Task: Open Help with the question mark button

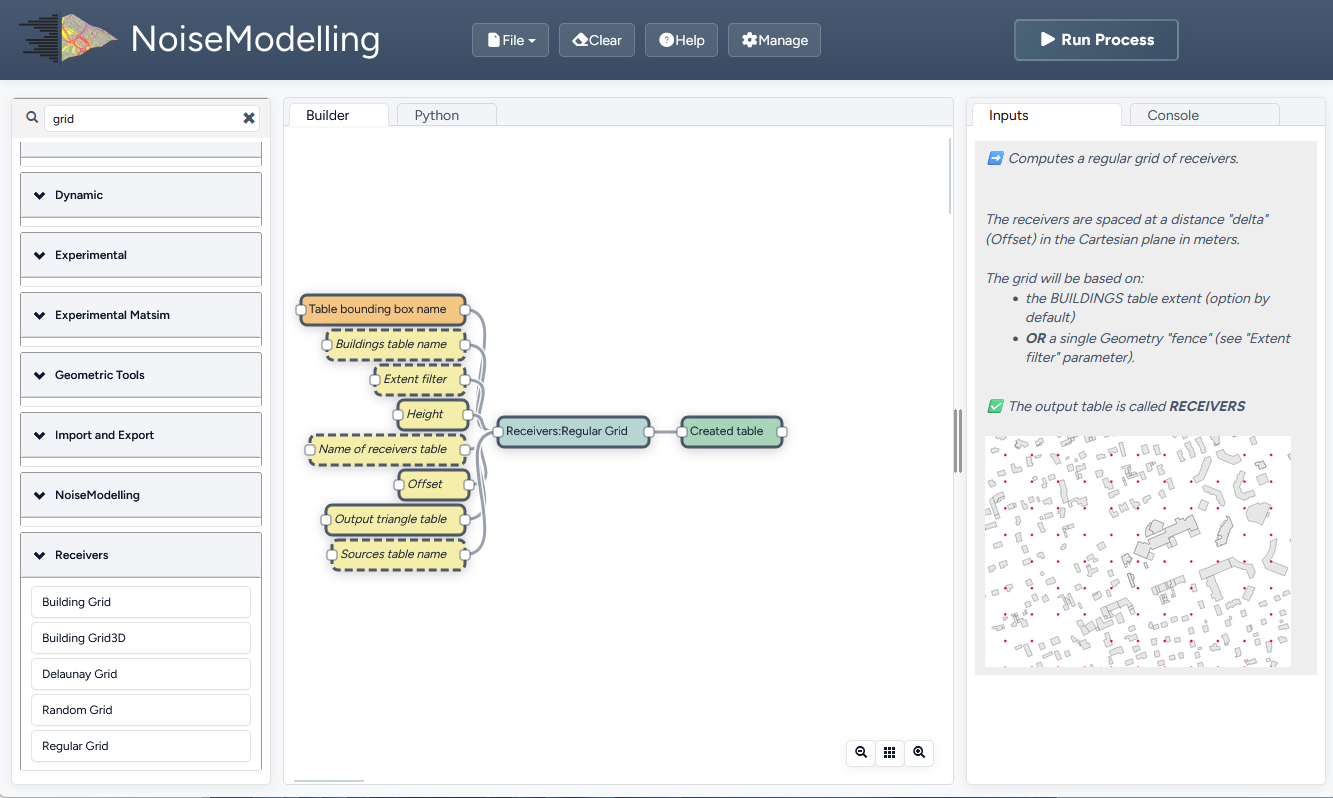Action: coord(682,40)
